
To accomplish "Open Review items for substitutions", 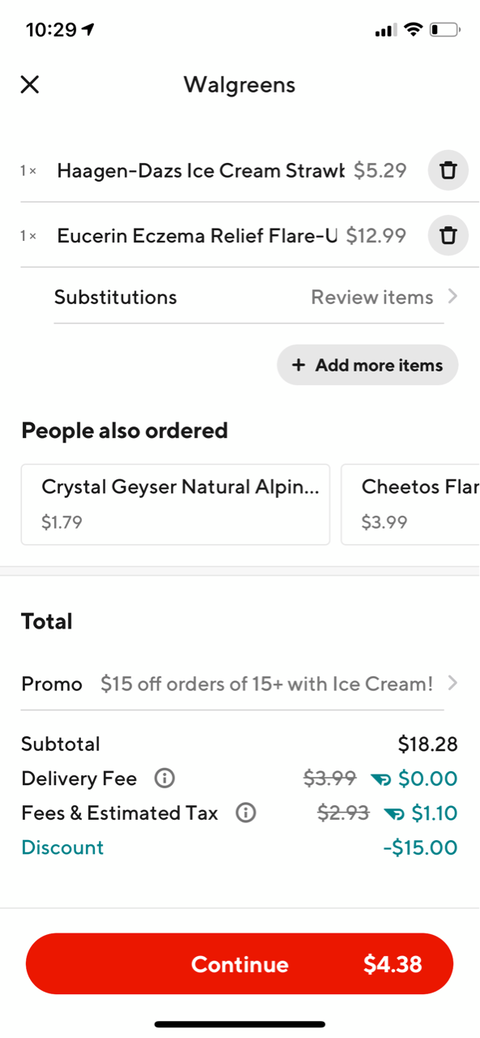I will tap(372, 297).
